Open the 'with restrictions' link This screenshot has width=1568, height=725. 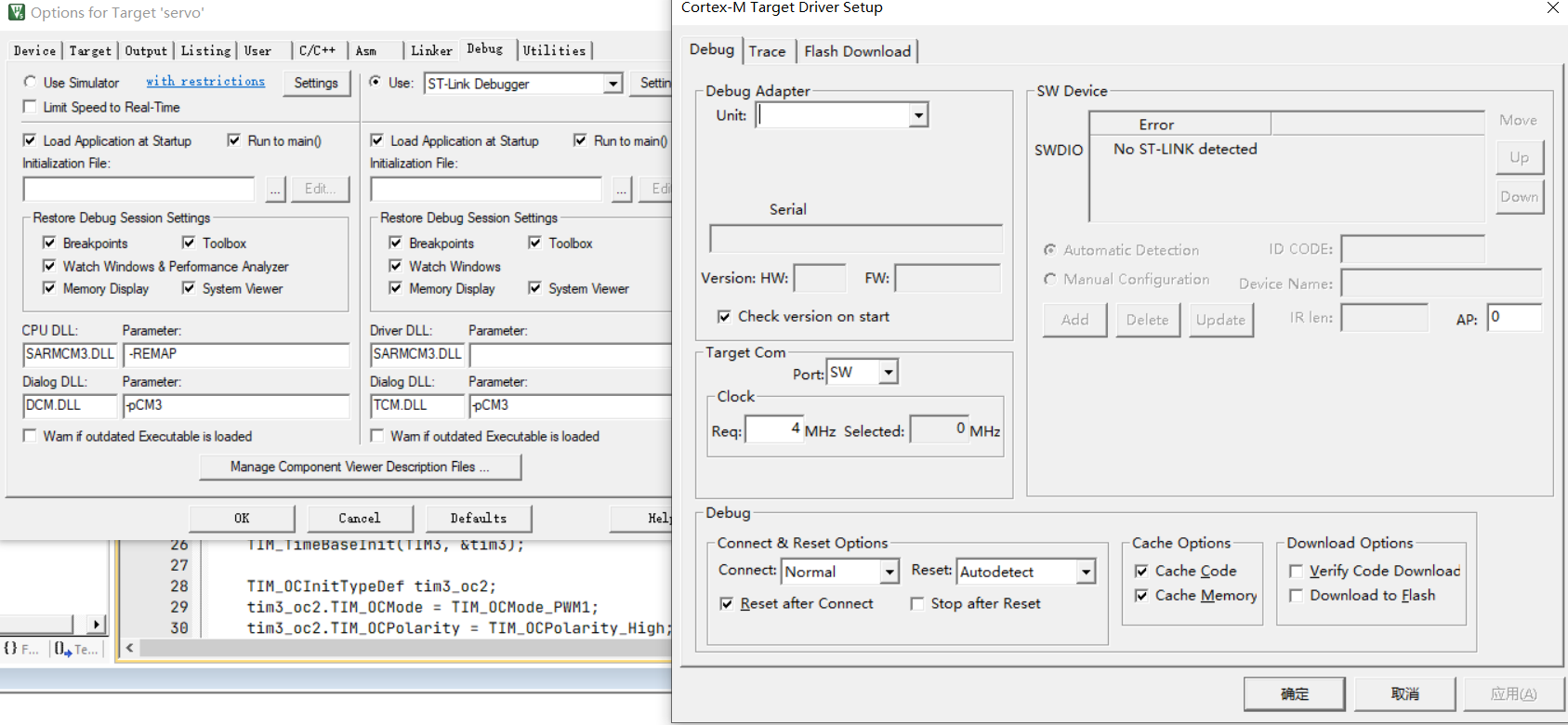[x=205, y=82]
